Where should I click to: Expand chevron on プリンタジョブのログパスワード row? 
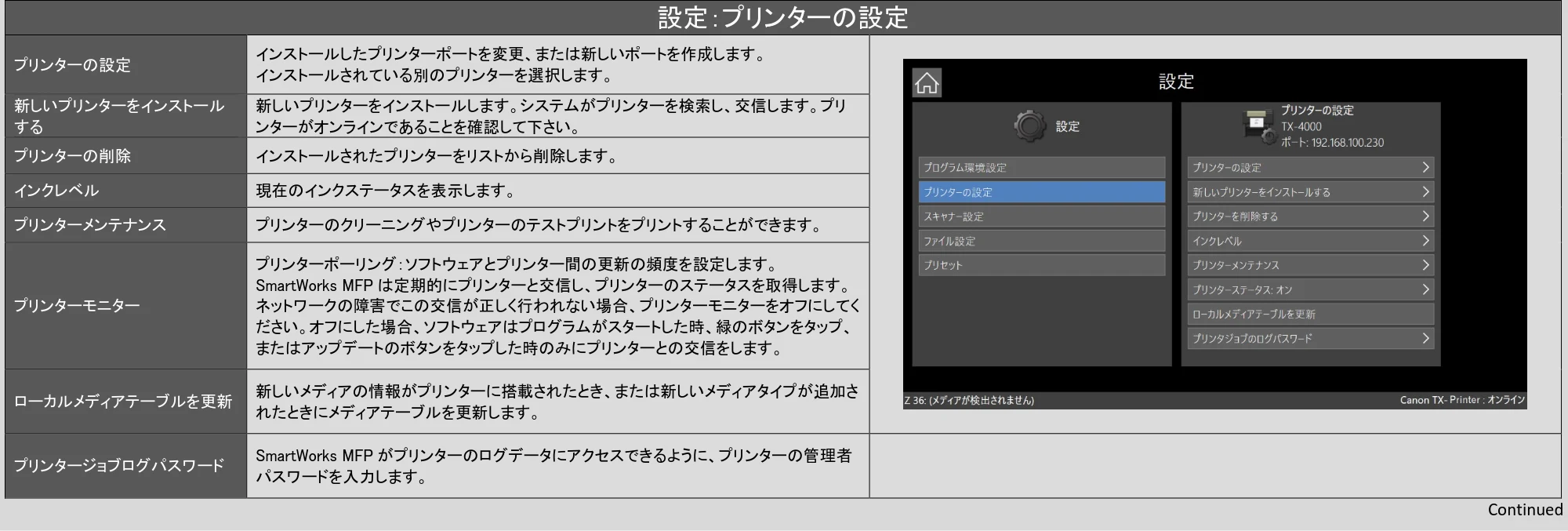pyautogui.click(x=1425, y=339)
